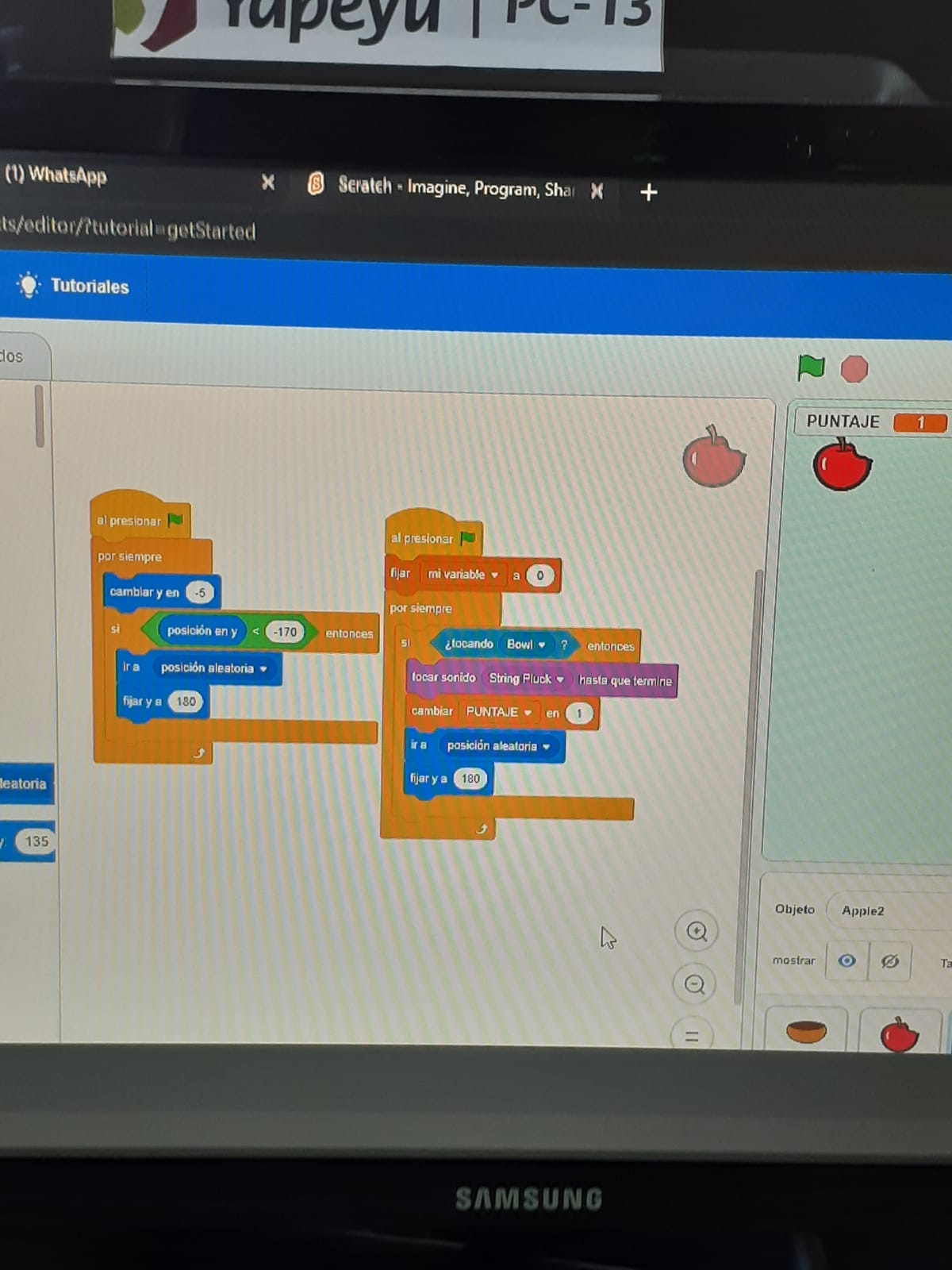Viewport: 952px width, 1270px height.
Task: Zoom out of the code workspace
Action: (x=694, y=984)
